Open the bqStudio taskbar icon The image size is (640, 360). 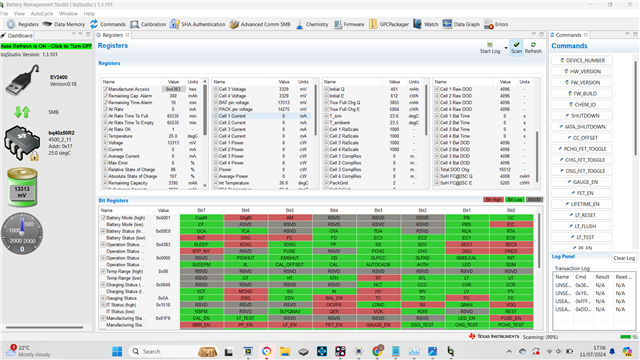(x=450, y=351)
